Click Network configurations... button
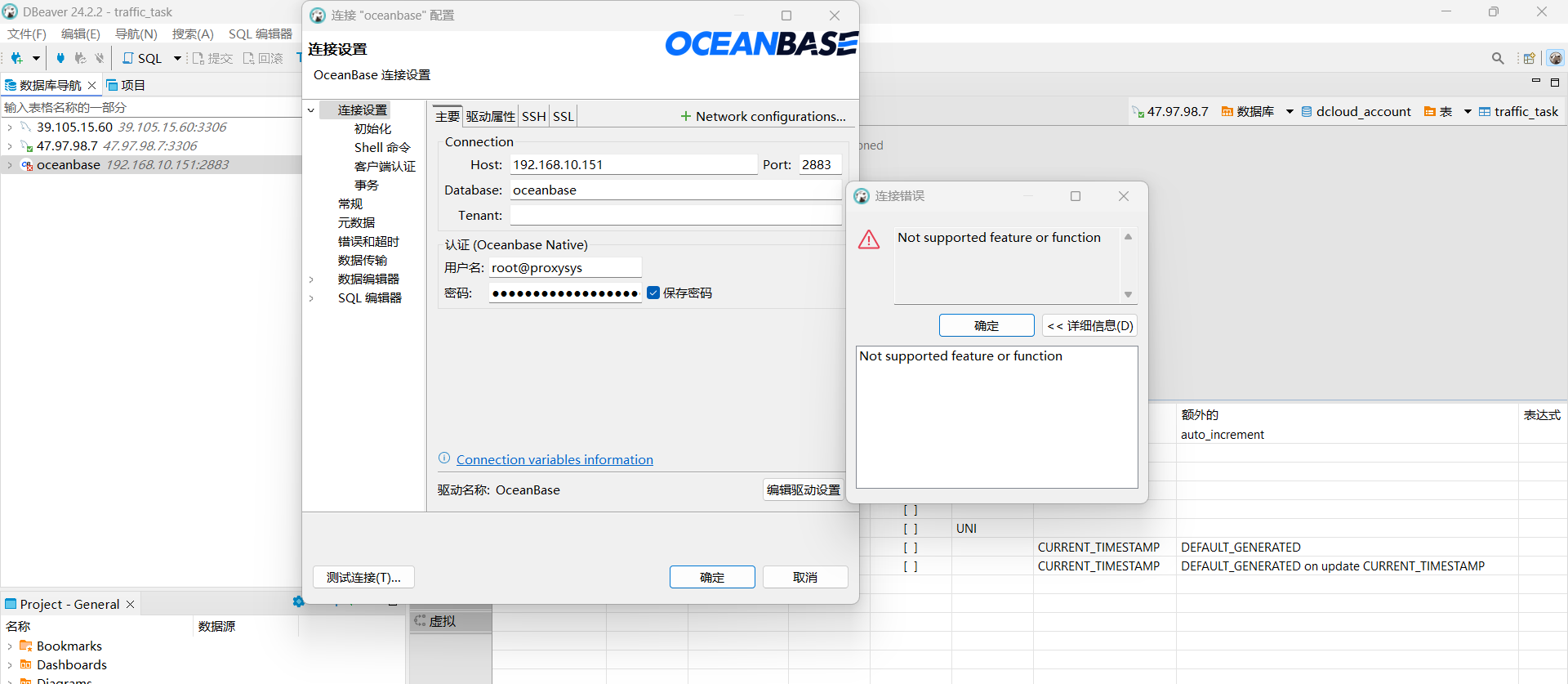 tap(764, 117)
